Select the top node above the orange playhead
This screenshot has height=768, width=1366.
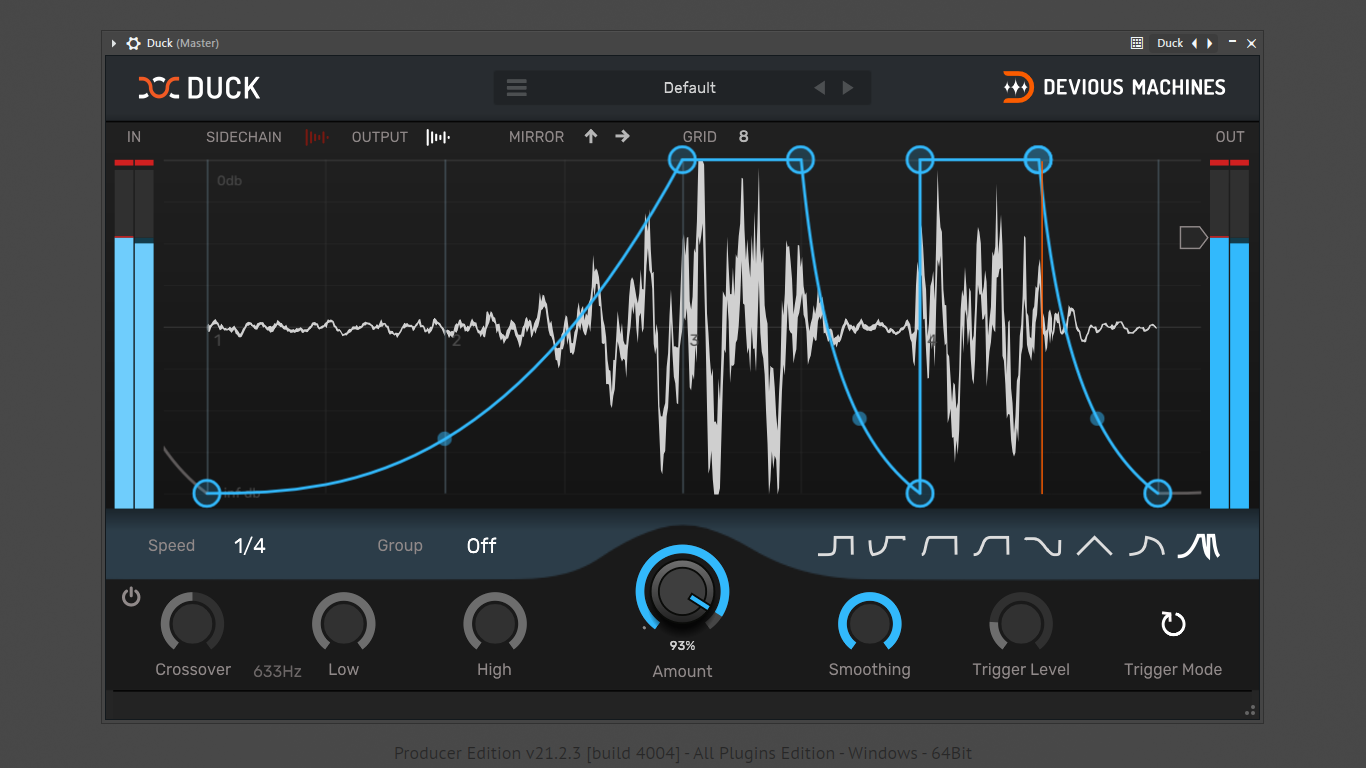(1039, 159)
